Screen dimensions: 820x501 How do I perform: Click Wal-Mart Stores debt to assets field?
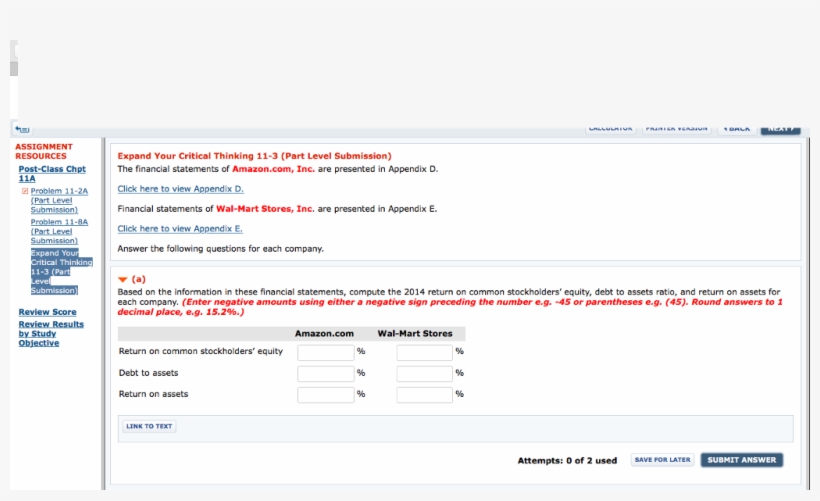click(424, 373)
